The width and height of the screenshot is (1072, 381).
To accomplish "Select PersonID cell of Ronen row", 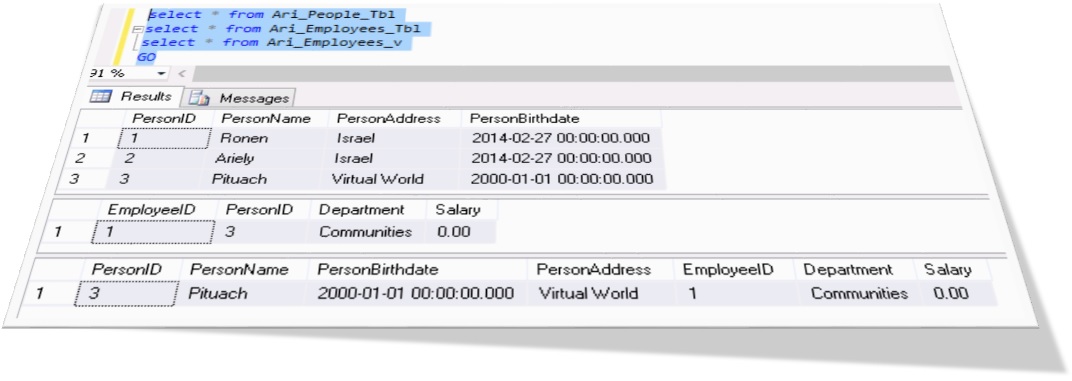I will (x=163, y=138).
